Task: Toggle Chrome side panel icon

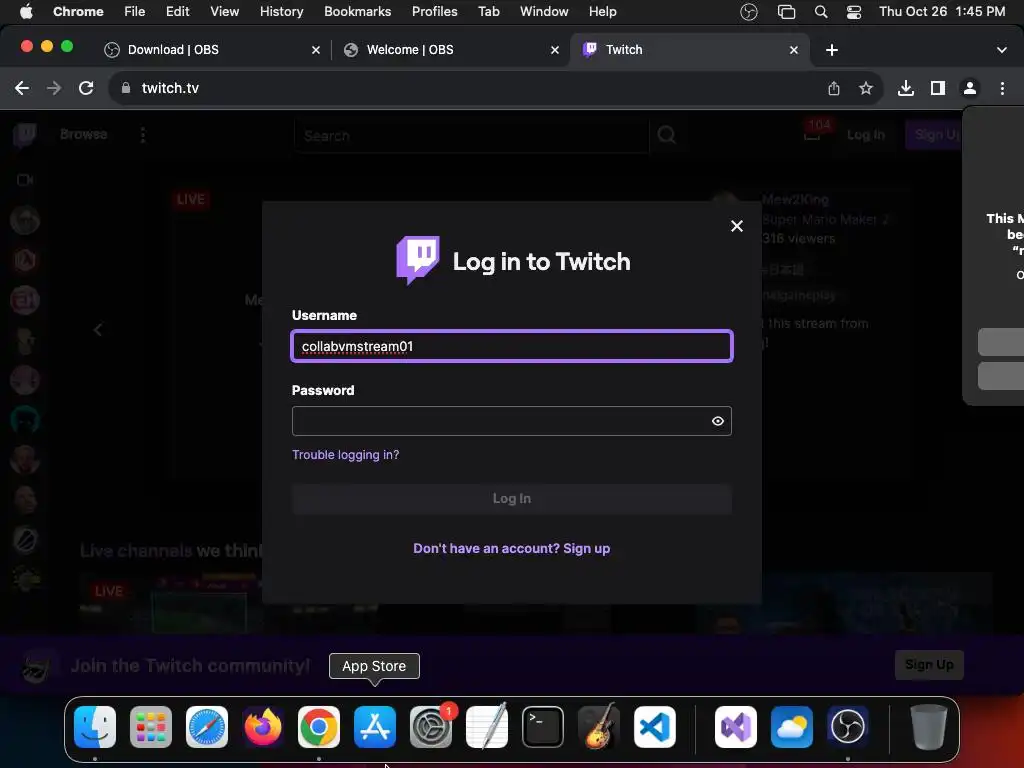Action: pos(938,88)
